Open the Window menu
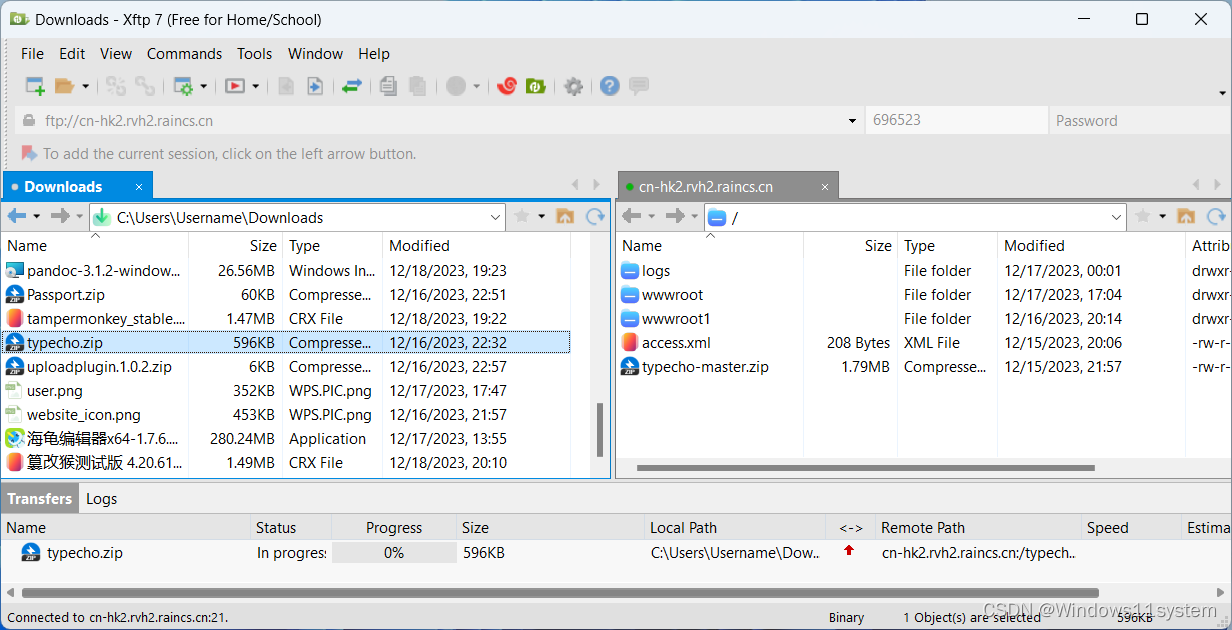This screenshot has height=630, width=1232. point(315,54)
